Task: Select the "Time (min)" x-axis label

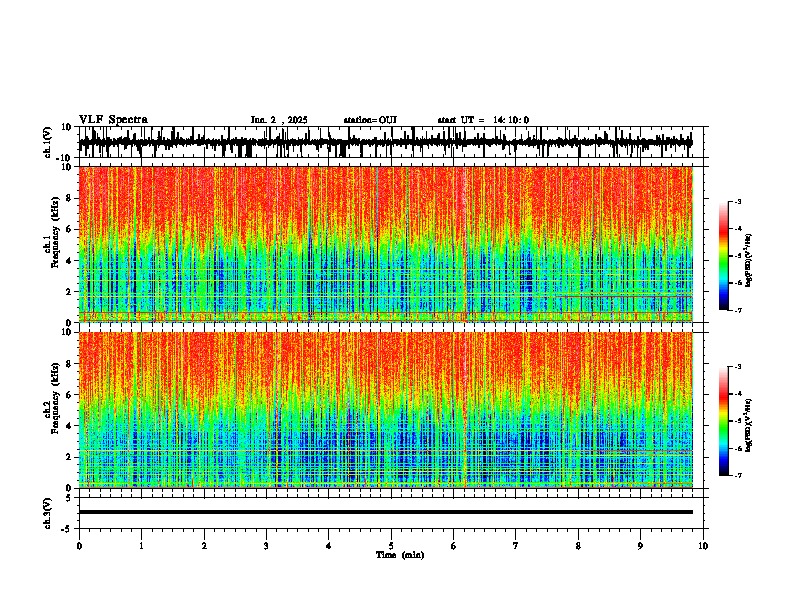Action: (x=400, y=555)
